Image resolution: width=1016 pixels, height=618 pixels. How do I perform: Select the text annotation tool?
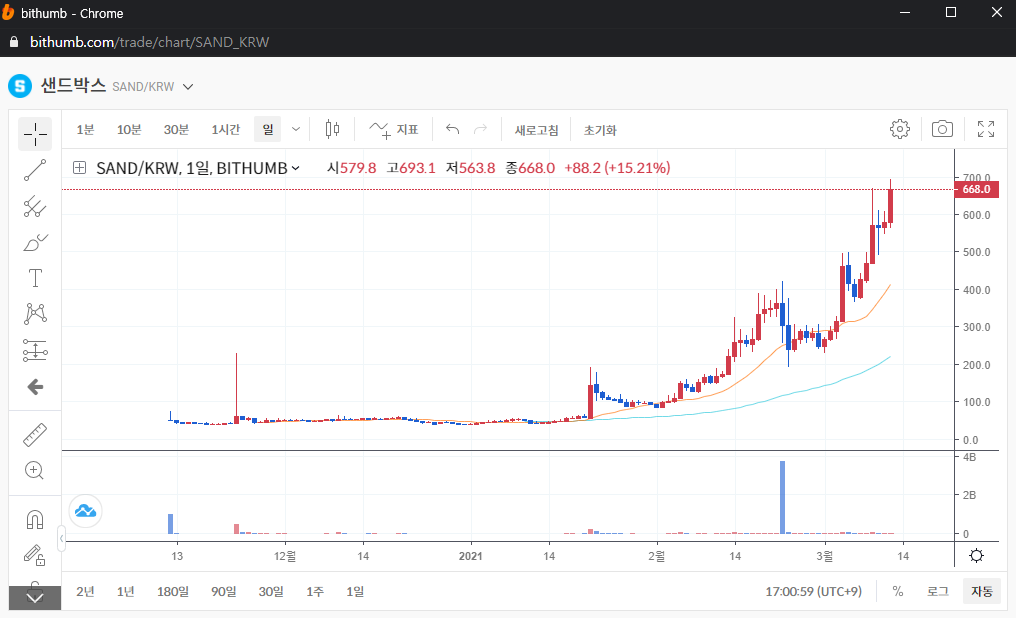pos(35,279)
